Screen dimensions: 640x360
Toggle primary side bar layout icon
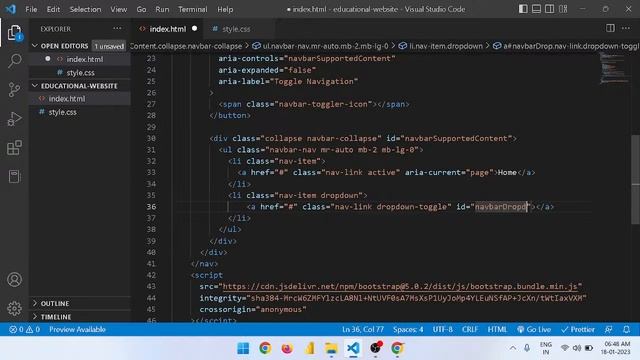click(x=523, y=9)
